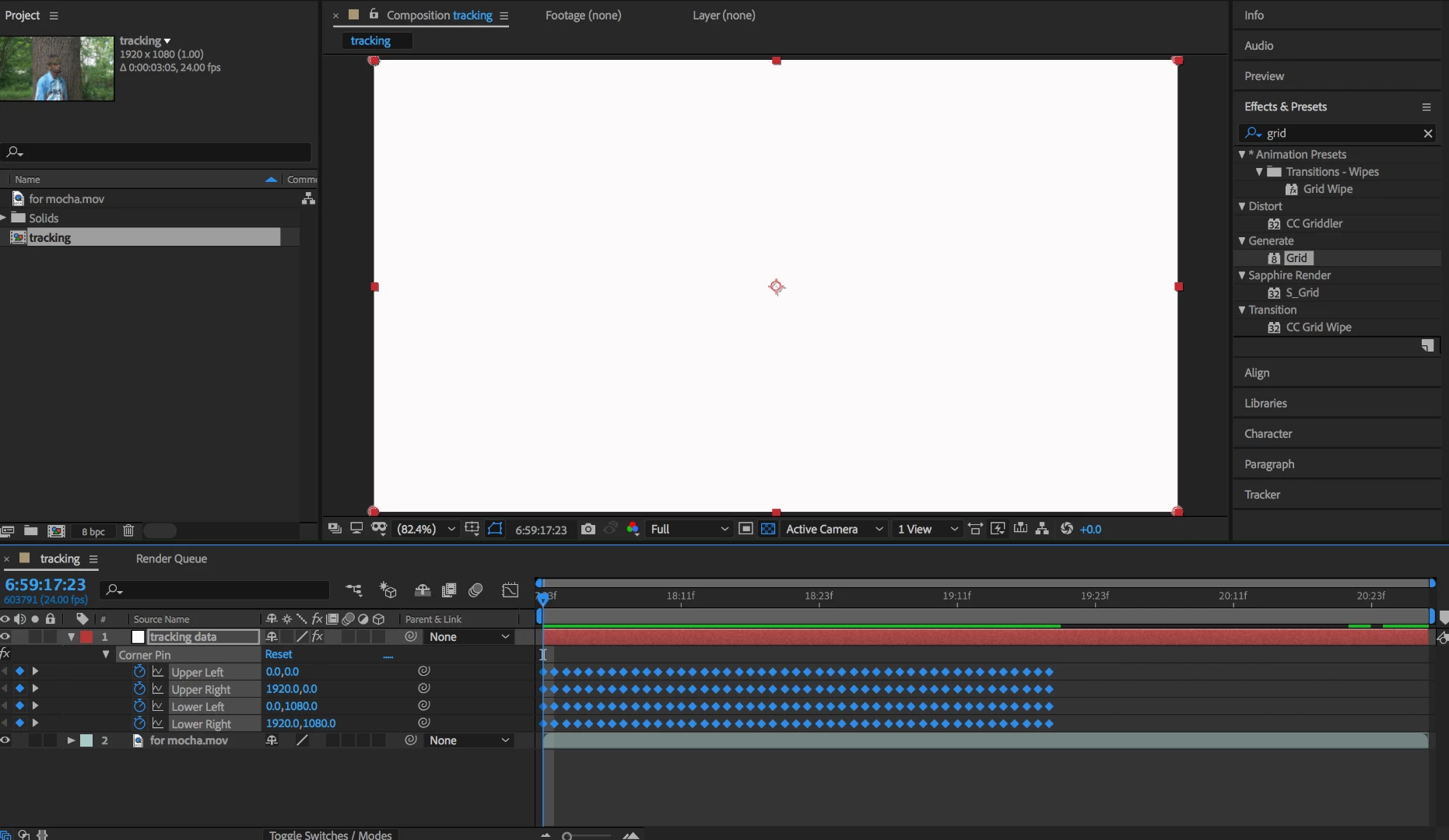Clear the grid search with the X
Viewport: 1449px width, 840px height.
pos(1428,133)
